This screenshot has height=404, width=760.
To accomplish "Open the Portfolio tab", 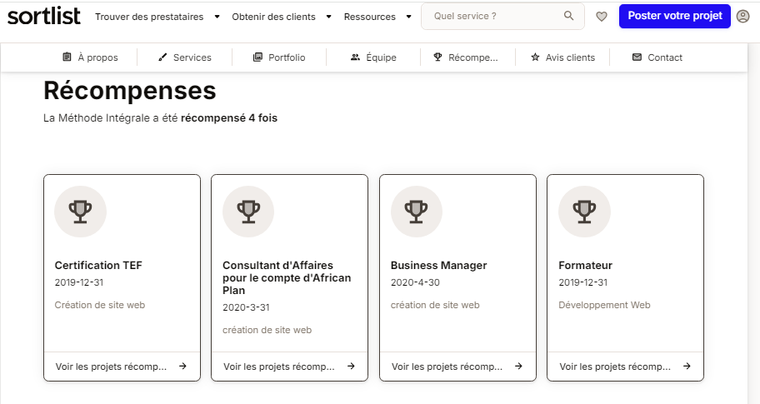I will point(279,57).
